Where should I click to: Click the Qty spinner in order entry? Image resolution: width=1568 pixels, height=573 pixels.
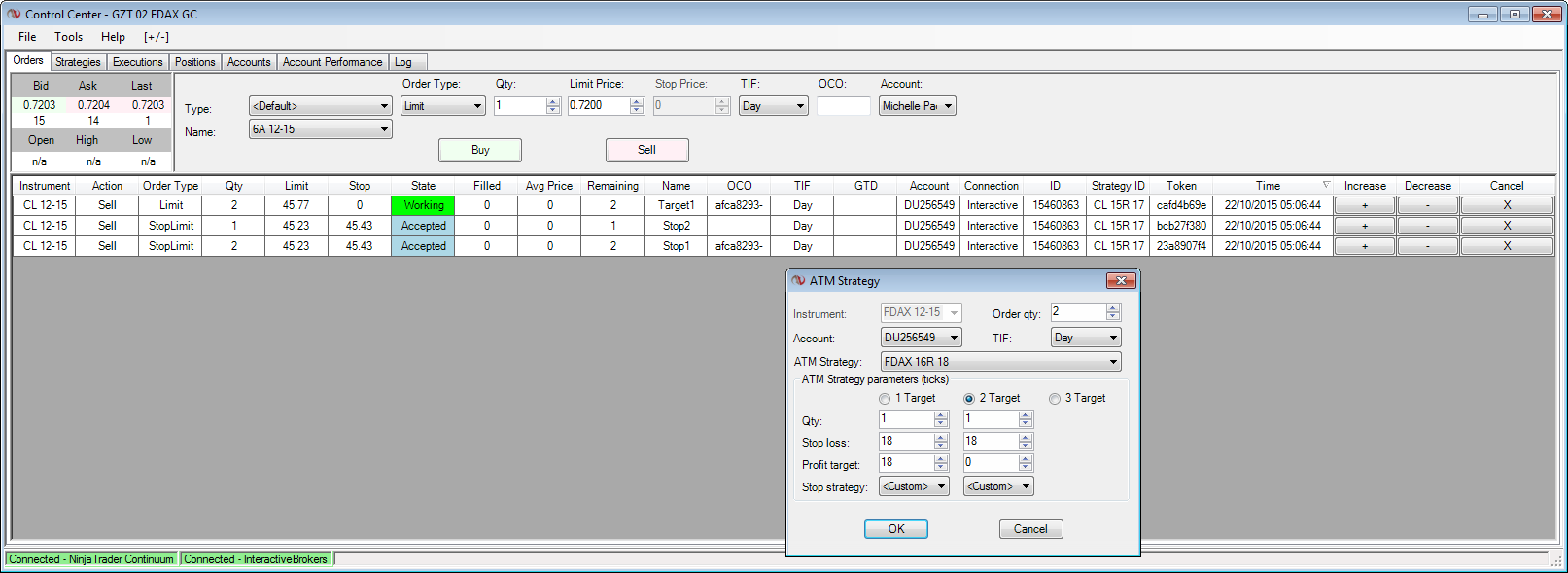(x=553, y=106)
